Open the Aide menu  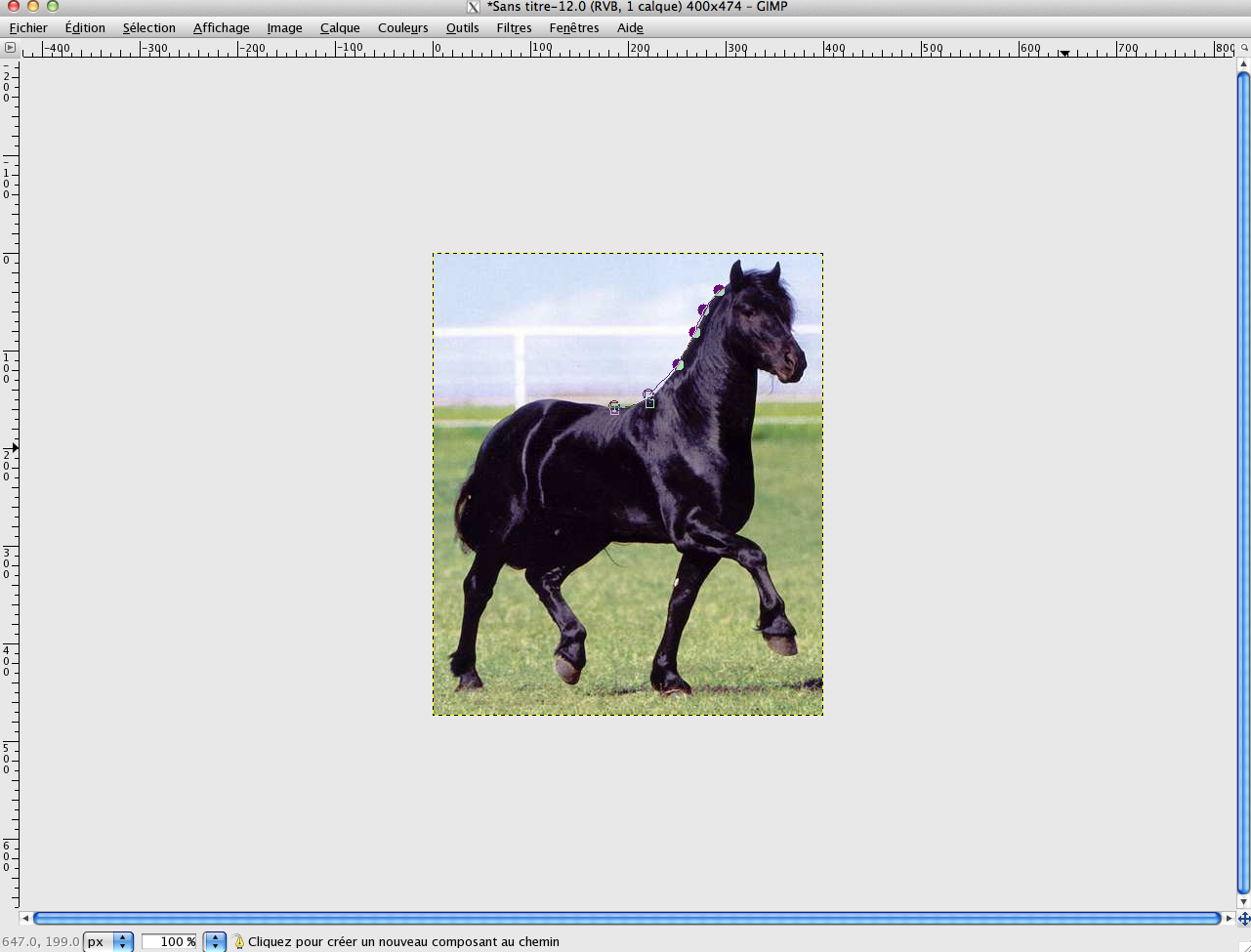[630, 27]
